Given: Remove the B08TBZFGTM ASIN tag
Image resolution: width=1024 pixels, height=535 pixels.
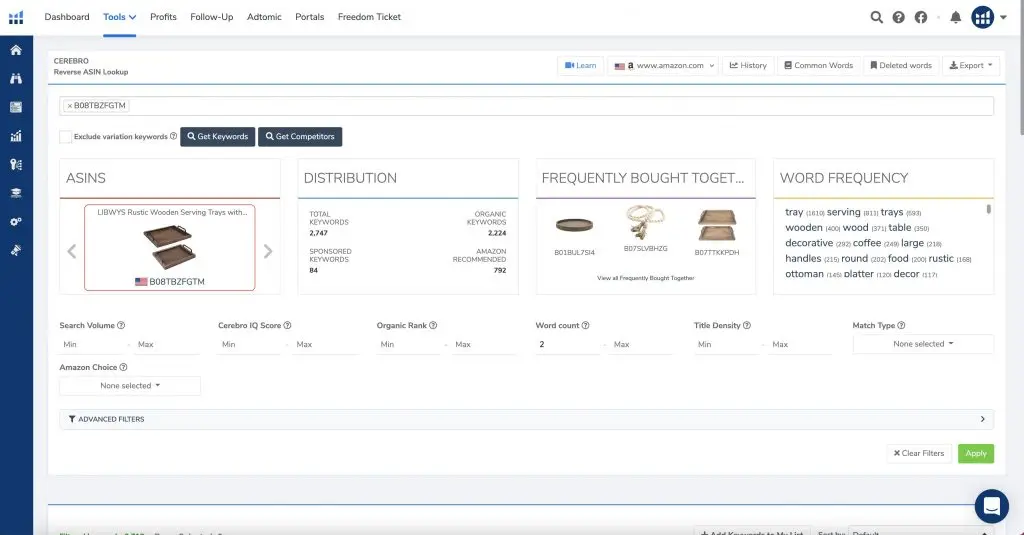Looking at the screenshot, I should coord(69,105).
